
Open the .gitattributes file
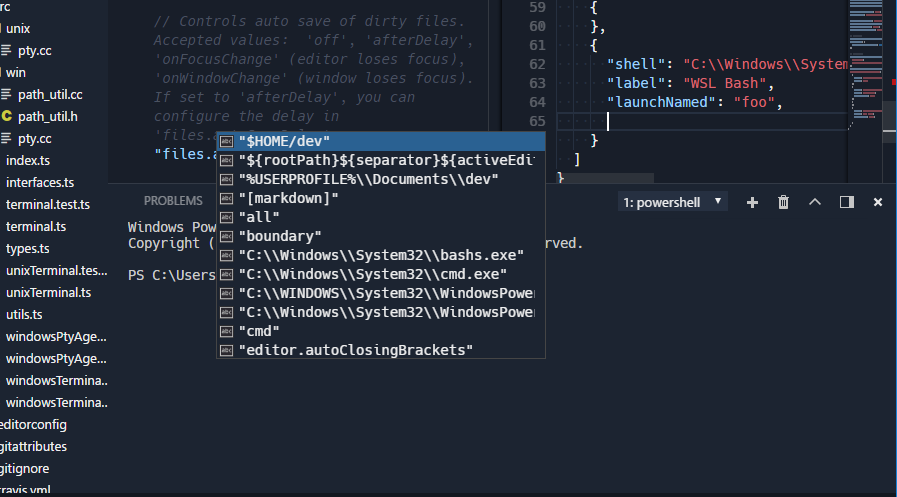pyautogui.click(x=33, y=447)
